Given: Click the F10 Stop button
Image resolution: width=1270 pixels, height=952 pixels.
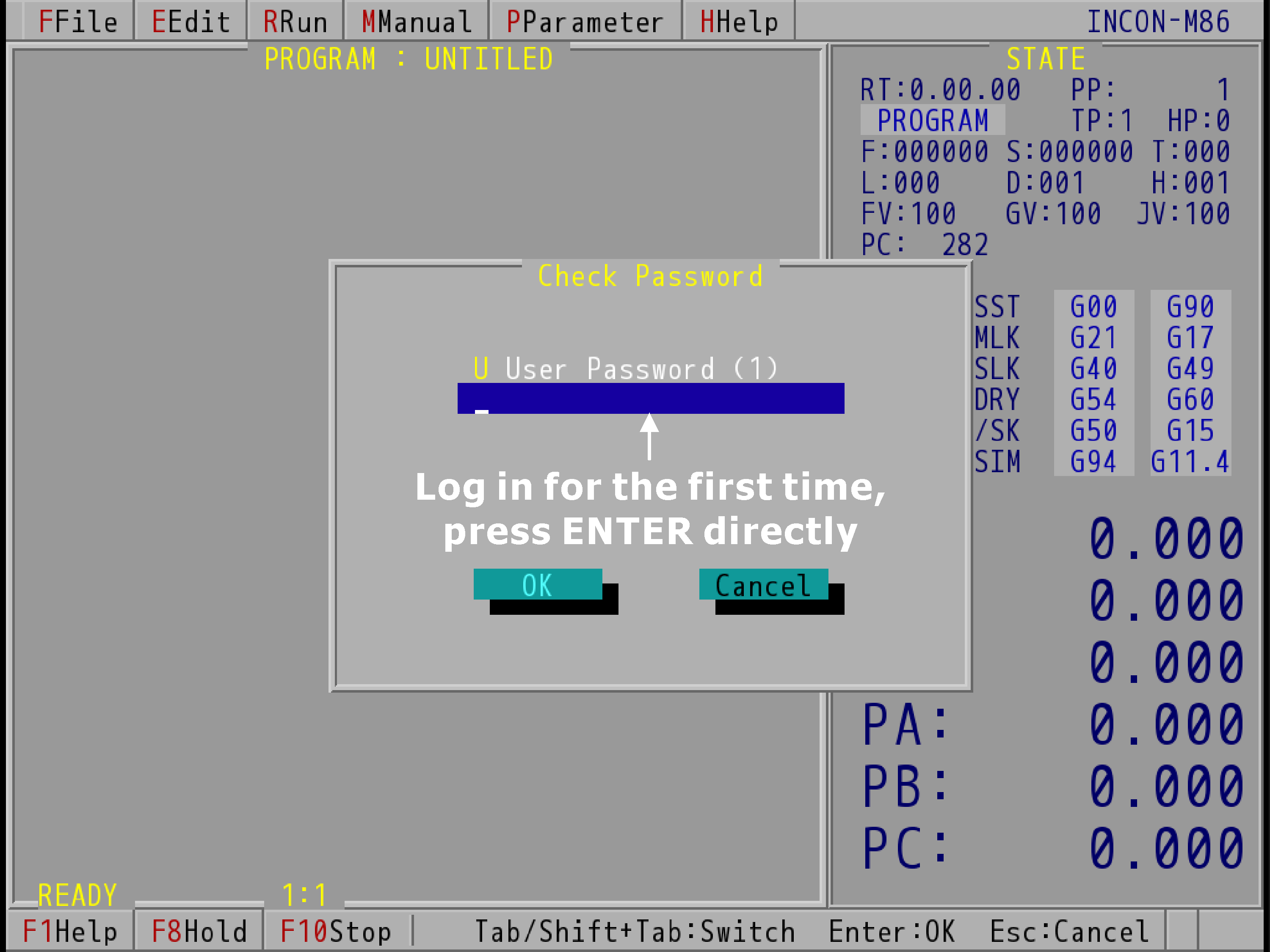Looking at the screenshot, I should point(336,931).
